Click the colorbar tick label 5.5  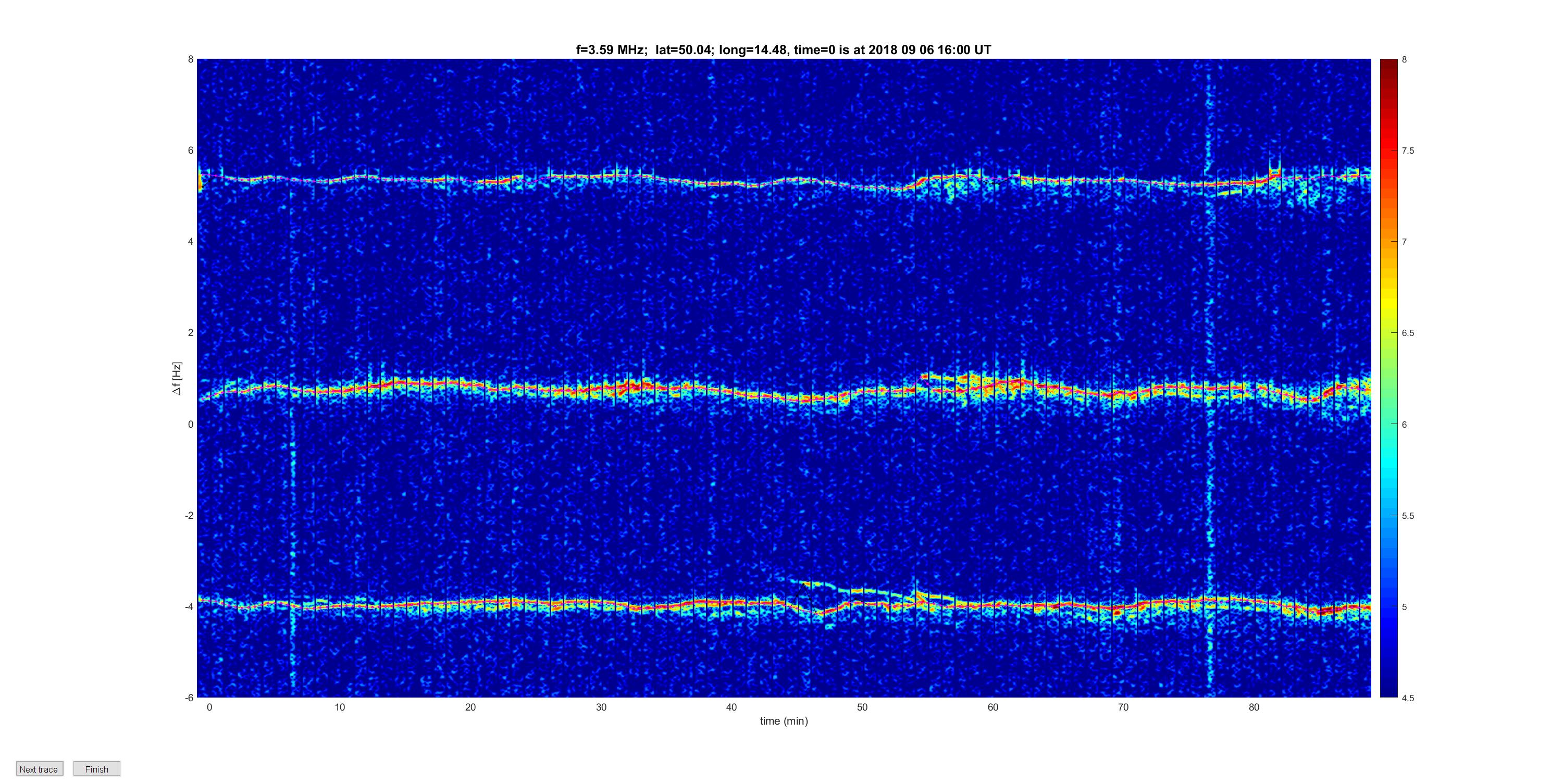point(1408,516)
